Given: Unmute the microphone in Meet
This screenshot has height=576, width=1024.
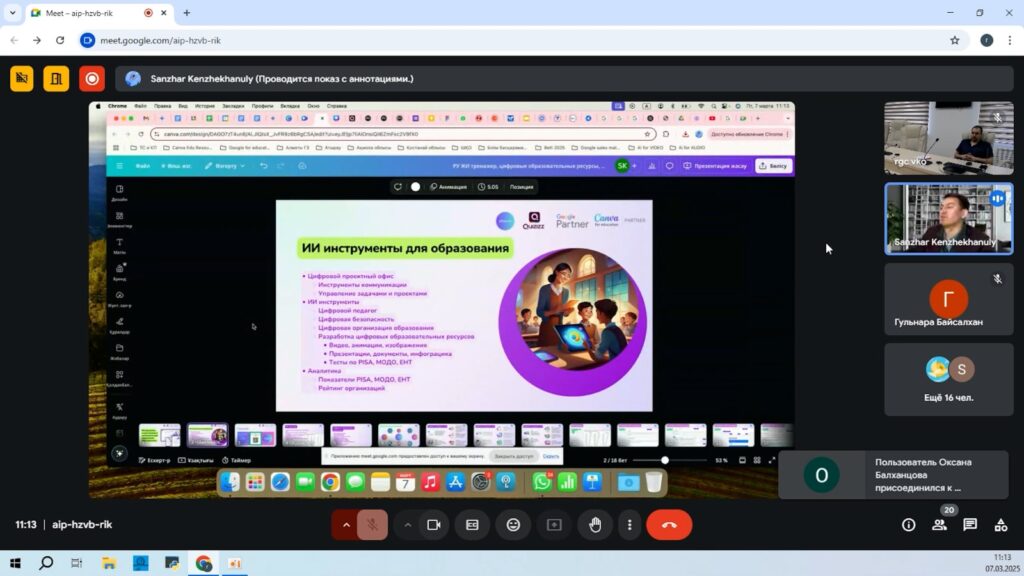Looking at the screenshot, I should (x=372, y=525).
